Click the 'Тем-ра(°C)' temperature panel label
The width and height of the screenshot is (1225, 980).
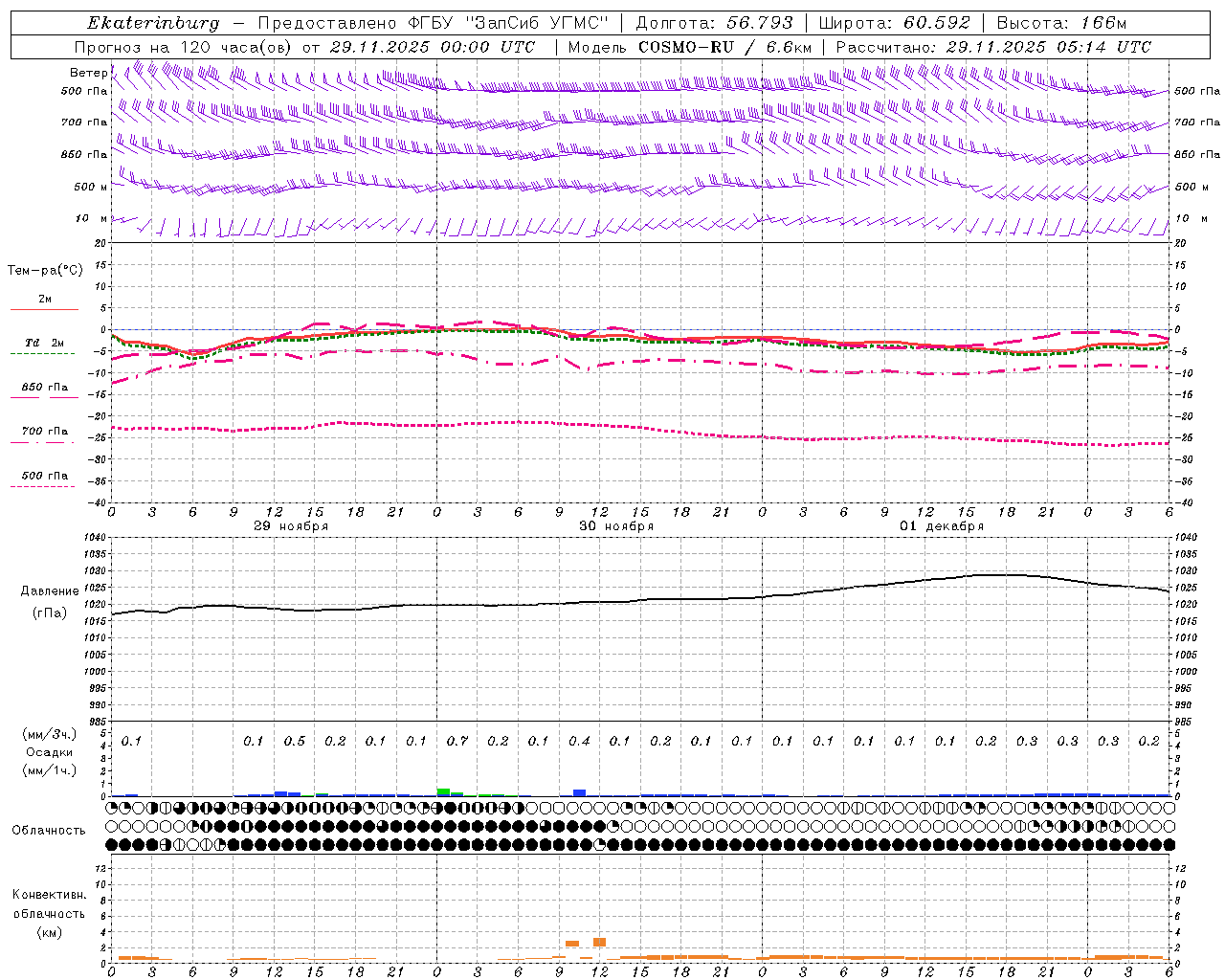[45, 271]
